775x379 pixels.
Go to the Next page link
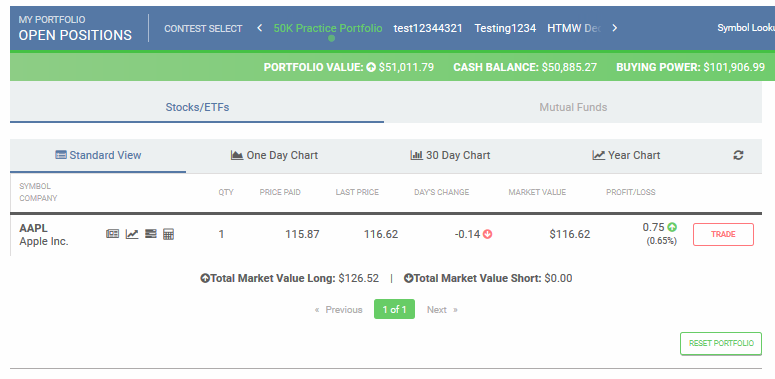pyautogui.click(x=442, y=310)
